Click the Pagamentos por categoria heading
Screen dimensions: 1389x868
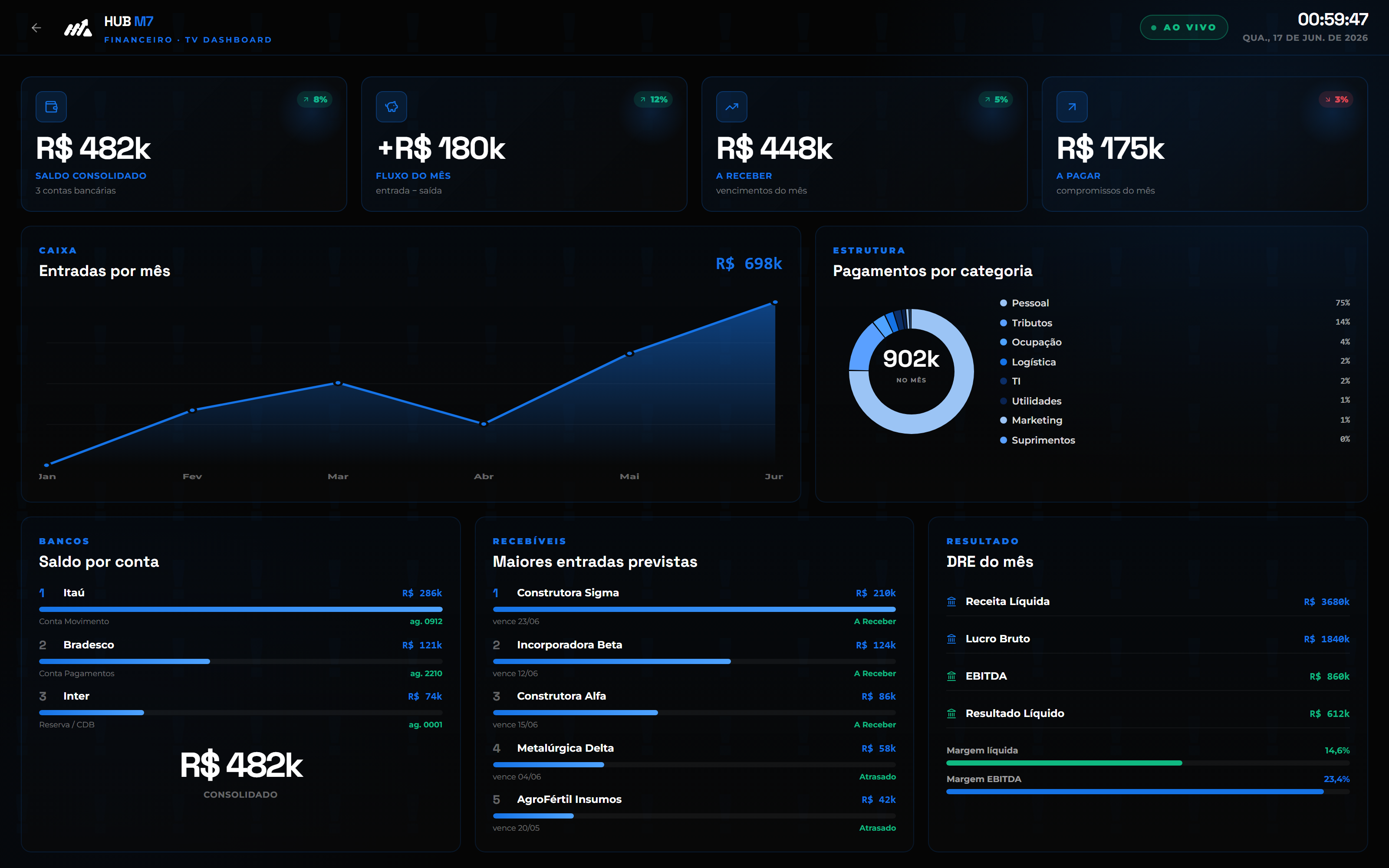tap(932, 271)
